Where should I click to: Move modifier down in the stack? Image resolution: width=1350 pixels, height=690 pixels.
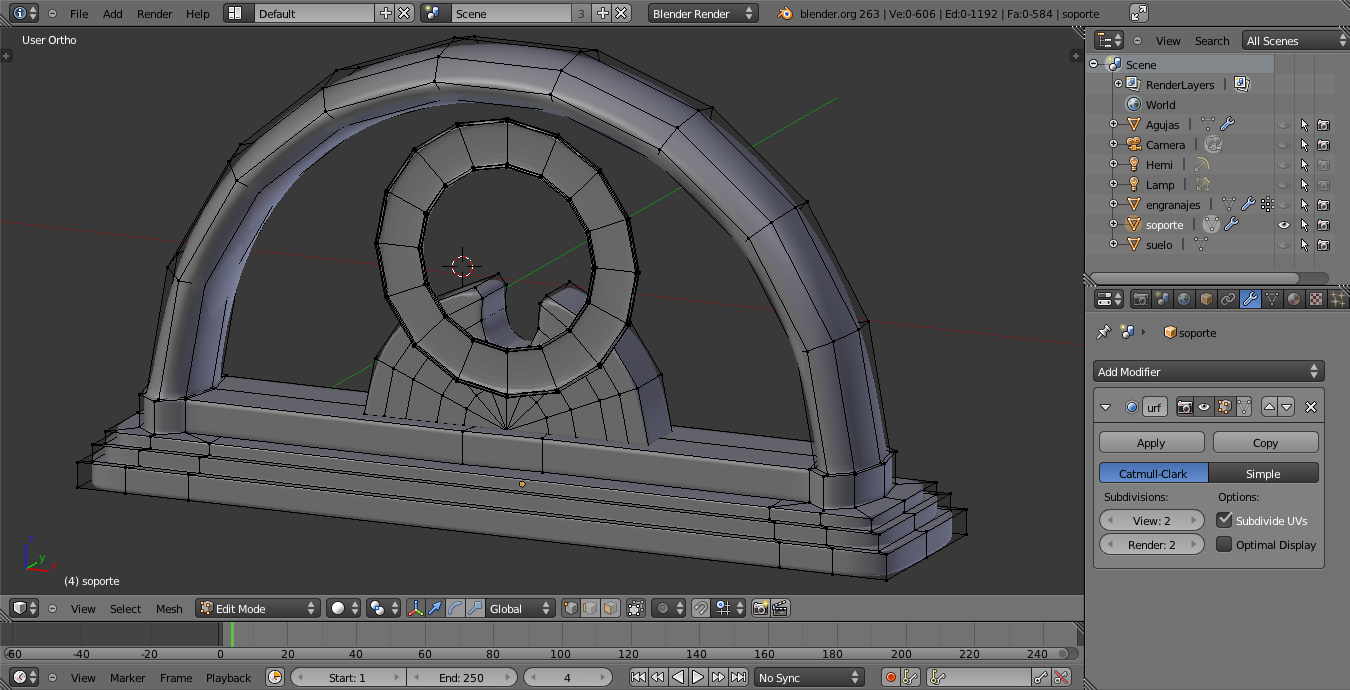tap(1286, 407)
